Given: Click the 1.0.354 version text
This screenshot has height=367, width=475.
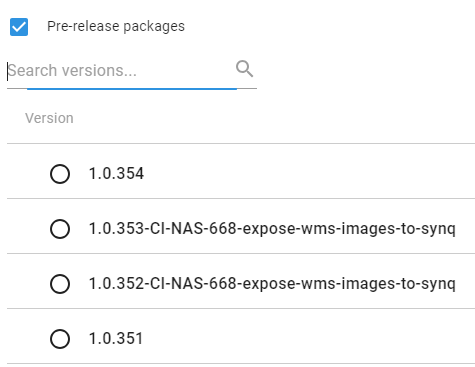Looking at the screenshot, I should pos(116,173).
